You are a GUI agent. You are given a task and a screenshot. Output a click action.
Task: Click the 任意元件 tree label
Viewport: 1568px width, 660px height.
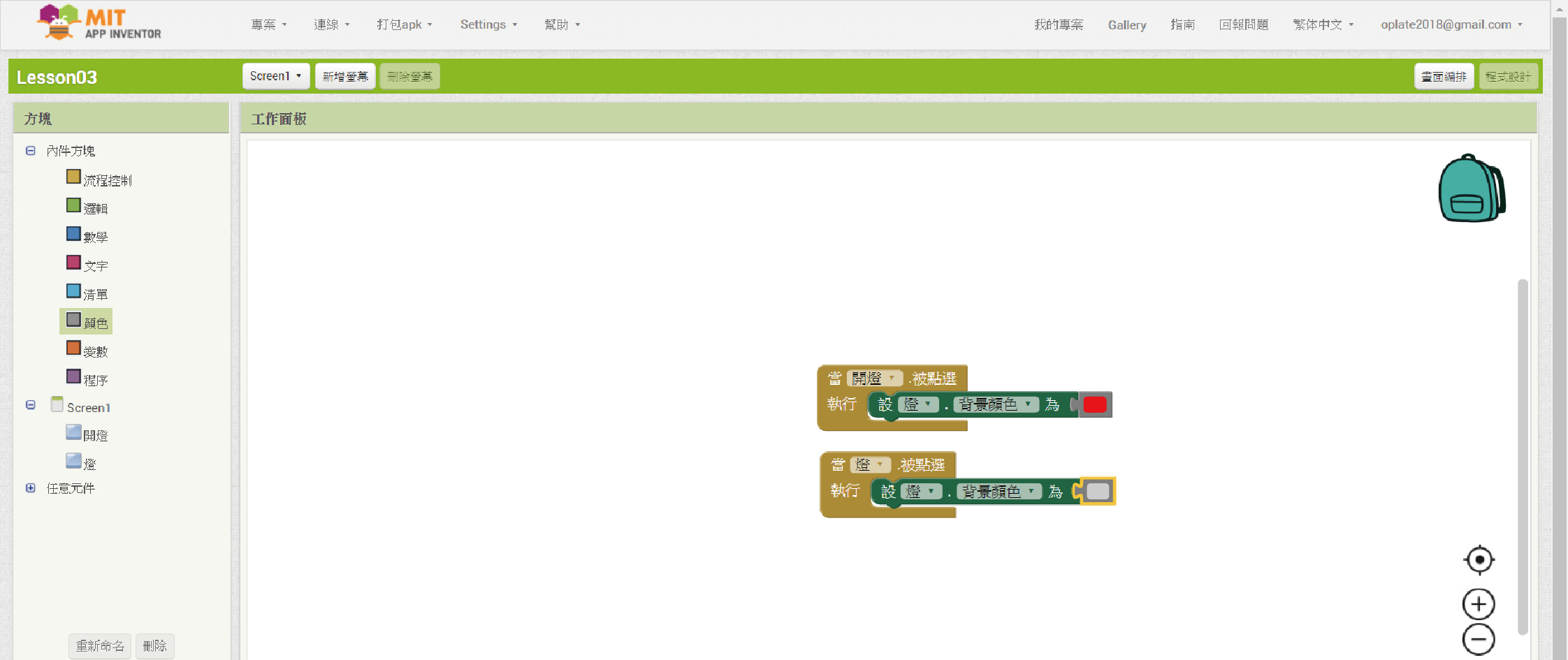tap(71, 488)
